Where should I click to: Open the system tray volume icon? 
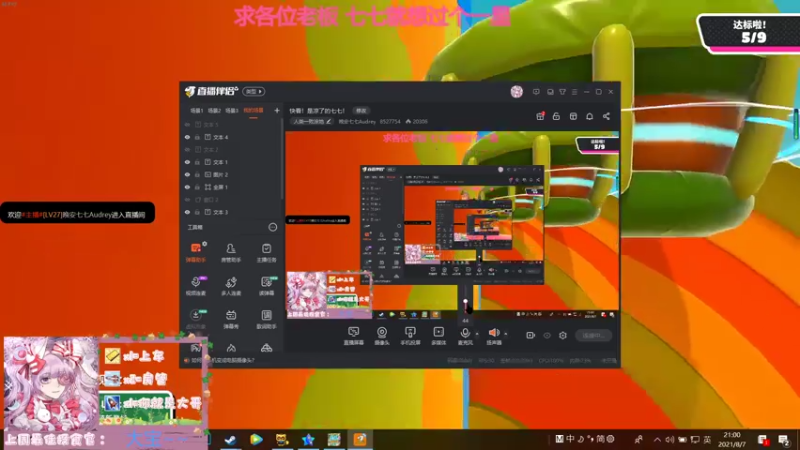pos(669,439)
